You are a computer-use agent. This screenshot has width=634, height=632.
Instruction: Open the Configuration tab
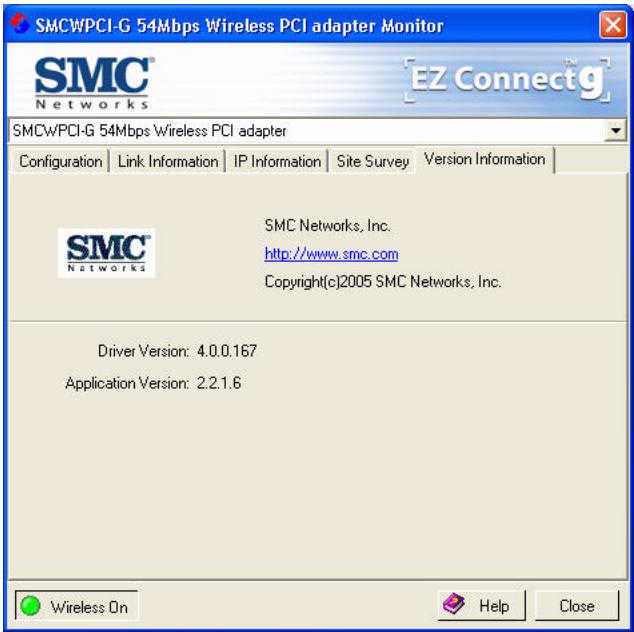point(60,162)
